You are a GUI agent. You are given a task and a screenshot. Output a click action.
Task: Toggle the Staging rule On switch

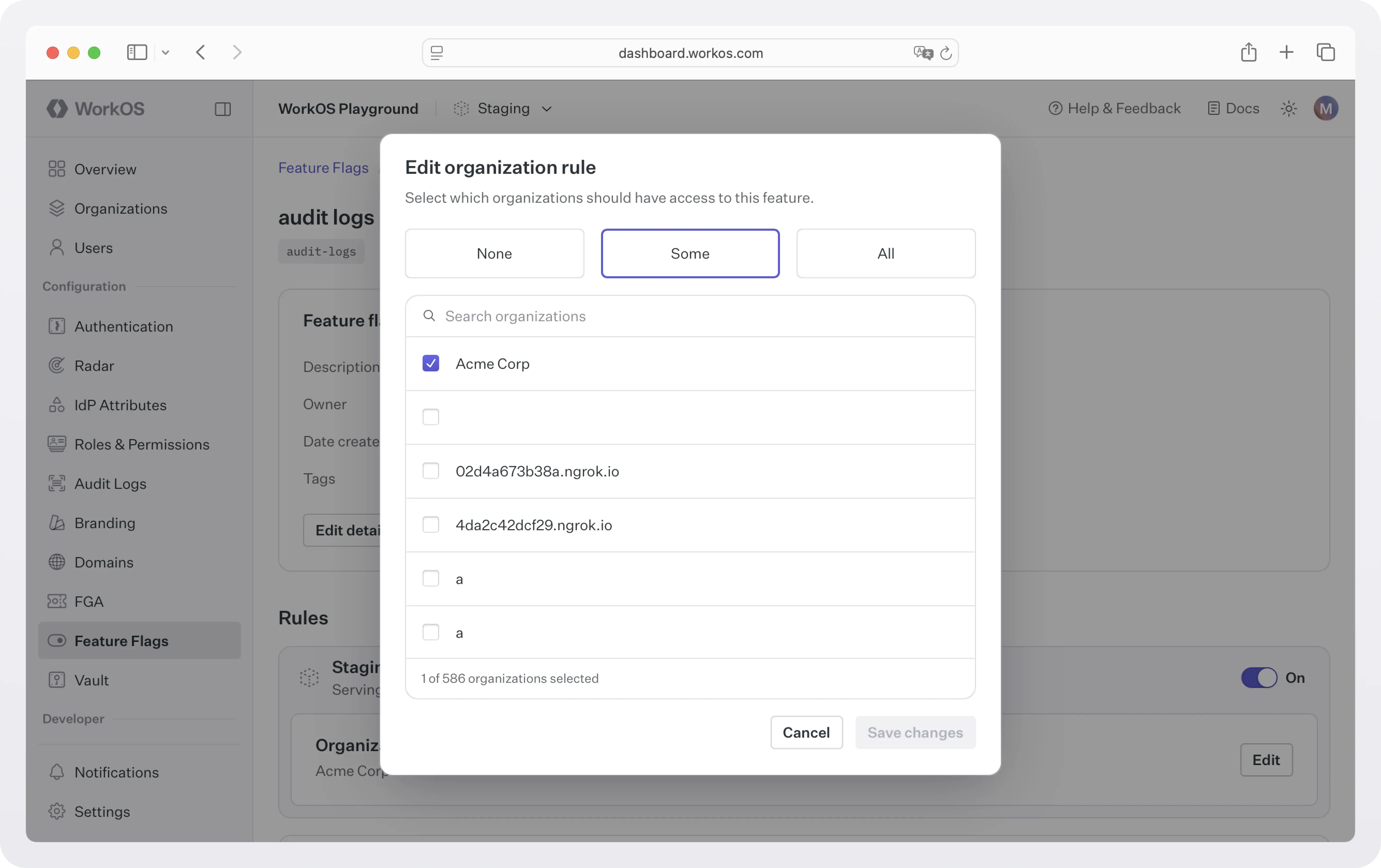pos(1259,678)
